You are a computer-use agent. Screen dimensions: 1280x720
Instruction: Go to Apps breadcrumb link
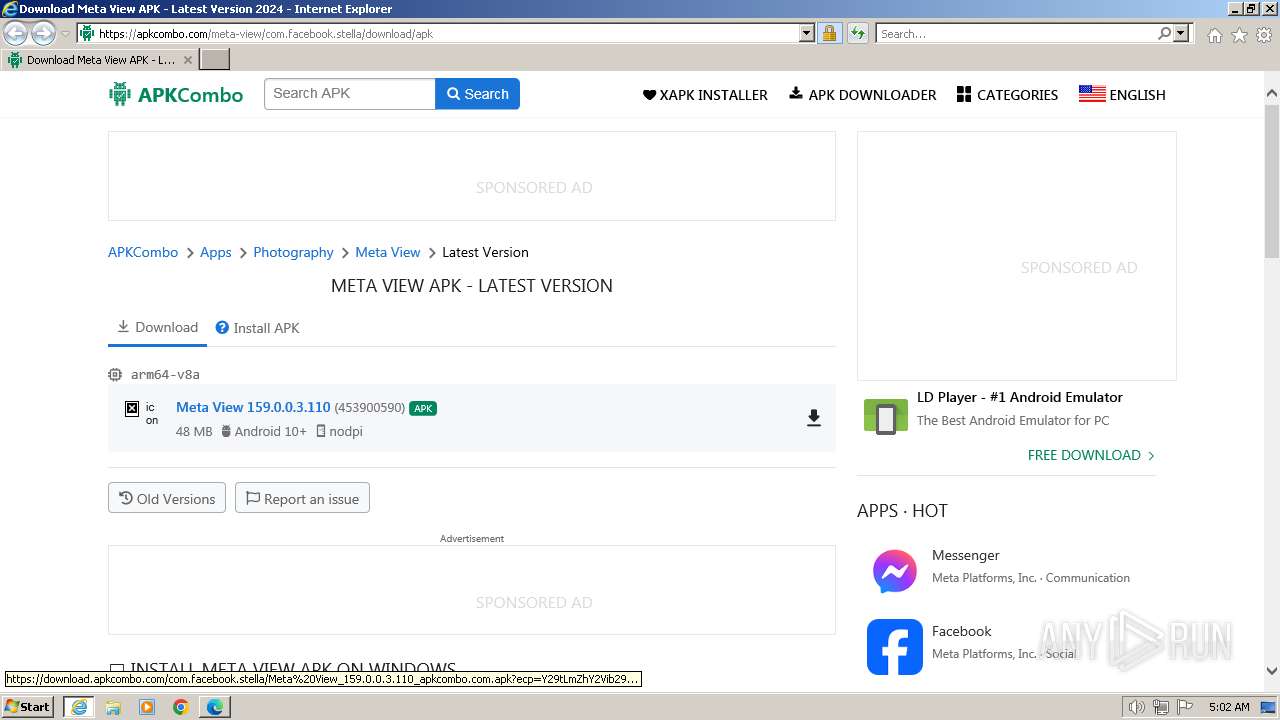215,252
